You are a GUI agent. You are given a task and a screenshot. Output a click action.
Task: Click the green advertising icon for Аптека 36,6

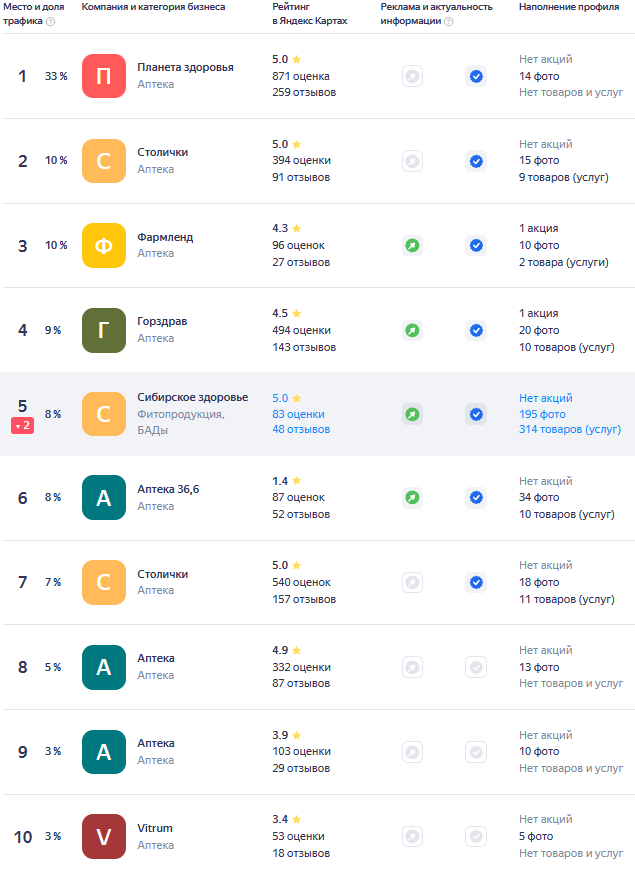pyautogui.click(x=412, y=497)
